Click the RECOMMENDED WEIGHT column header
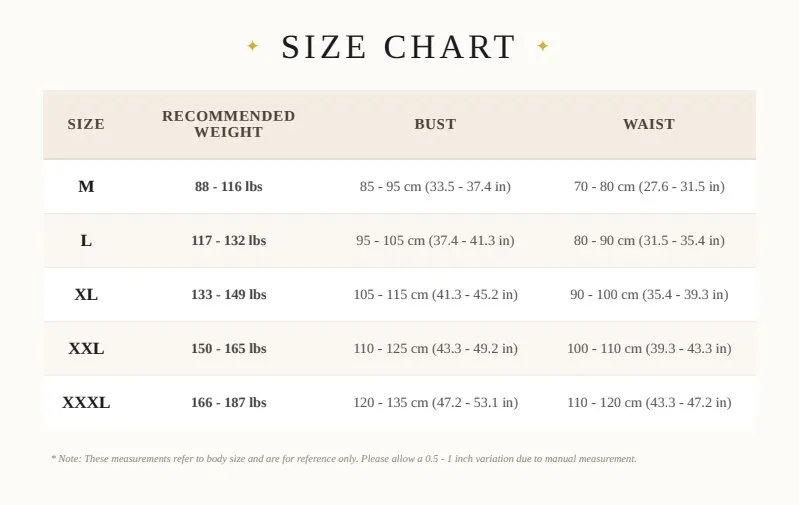The image size is (799, 505). [x=229, y=124]
